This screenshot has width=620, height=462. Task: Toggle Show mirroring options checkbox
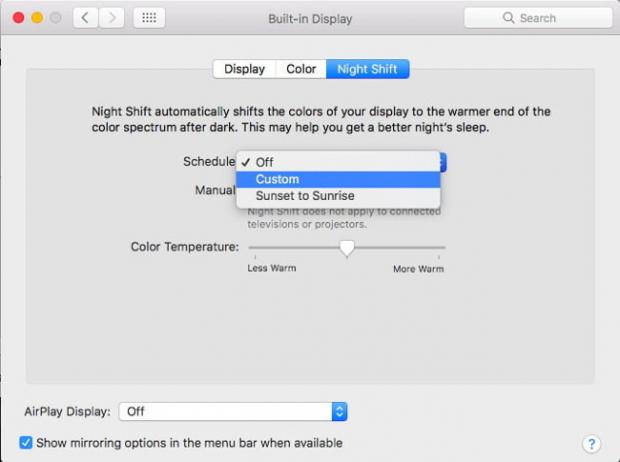pos(26,442)
